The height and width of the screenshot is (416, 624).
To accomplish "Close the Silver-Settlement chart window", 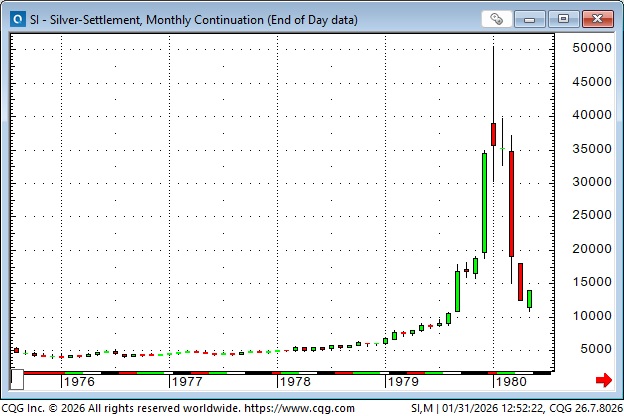I will pos(596,18).
